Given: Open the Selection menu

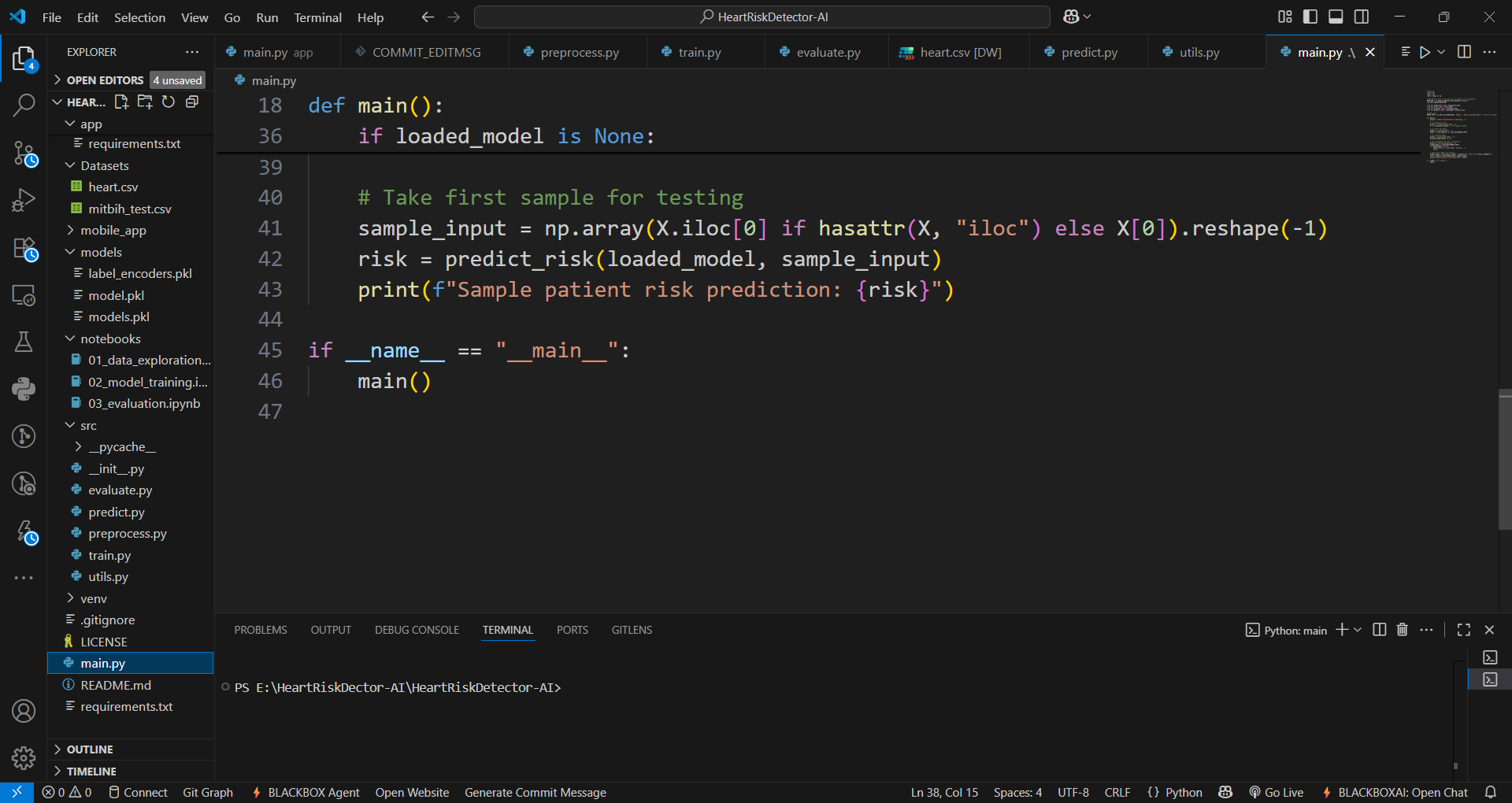Looking at the screenshot, I should click(x=139, y=17).
